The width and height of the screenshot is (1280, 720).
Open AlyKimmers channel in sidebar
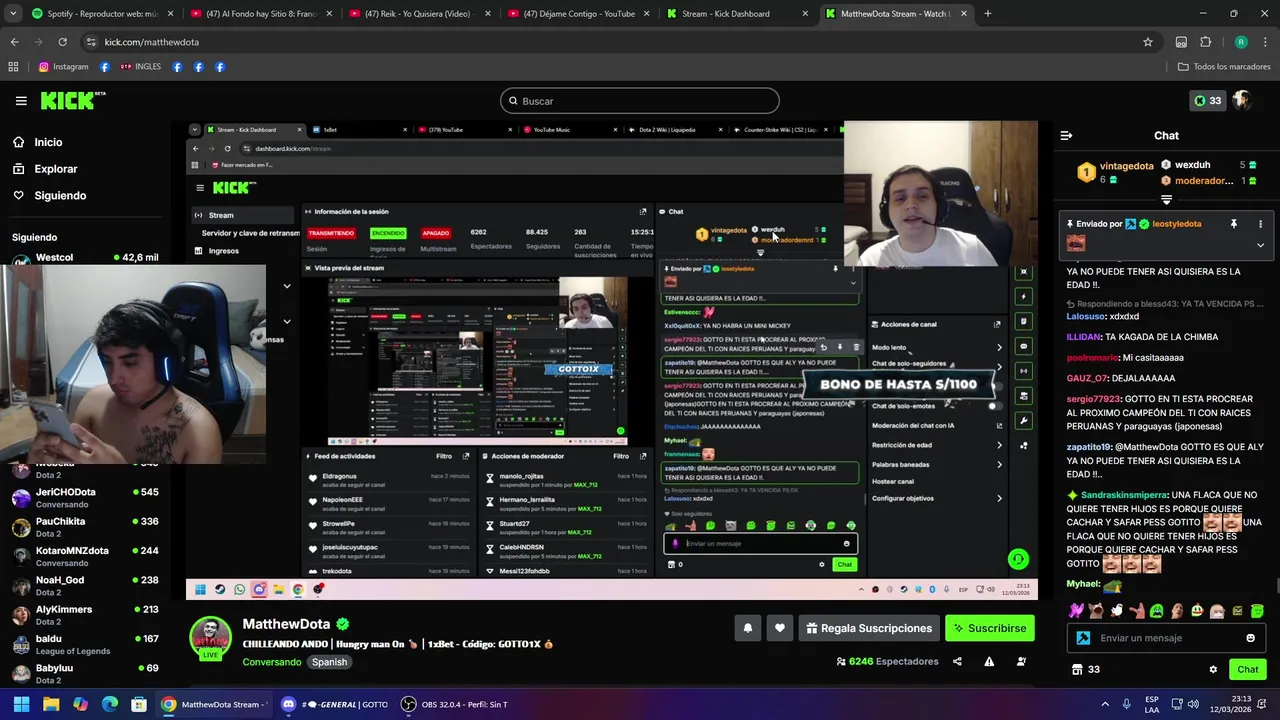(84, 614)
